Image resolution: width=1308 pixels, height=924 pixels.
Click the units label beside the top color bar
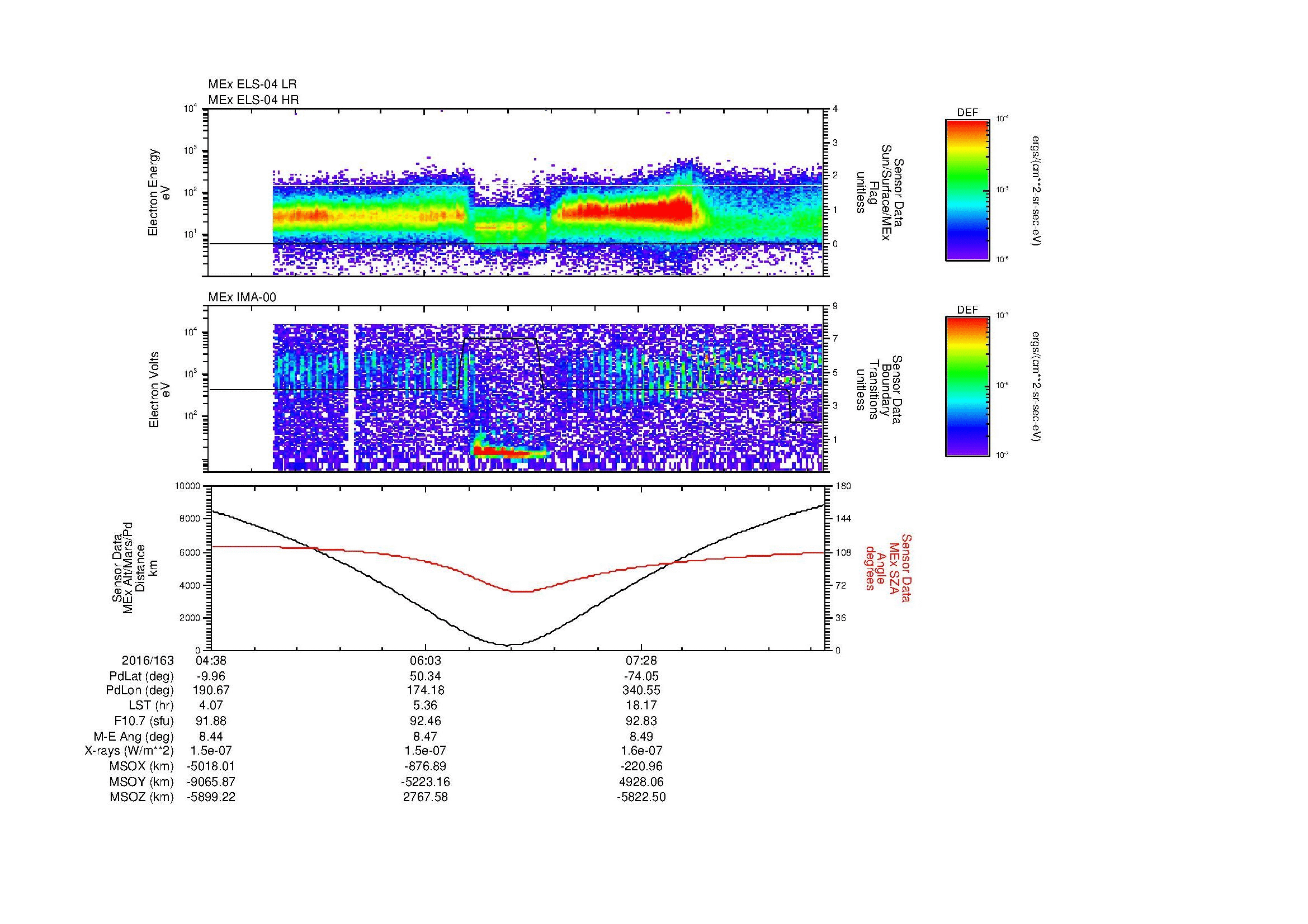tap(1037, 190)
